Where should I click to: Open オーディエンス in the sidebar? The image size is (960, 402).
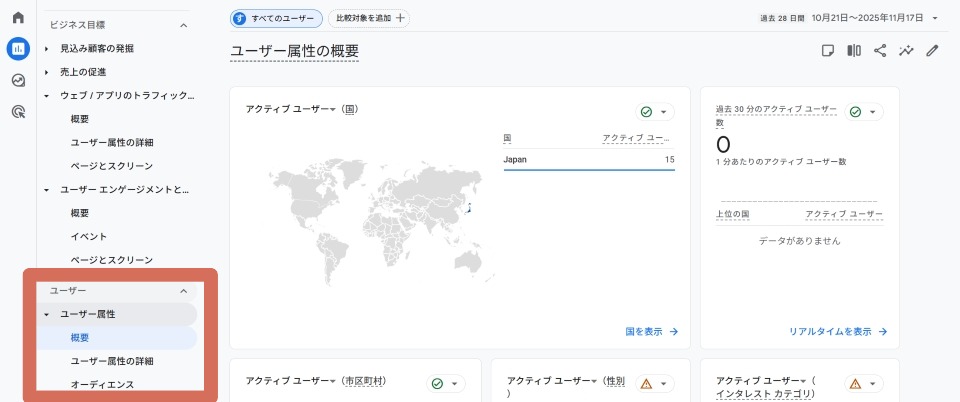102,384
